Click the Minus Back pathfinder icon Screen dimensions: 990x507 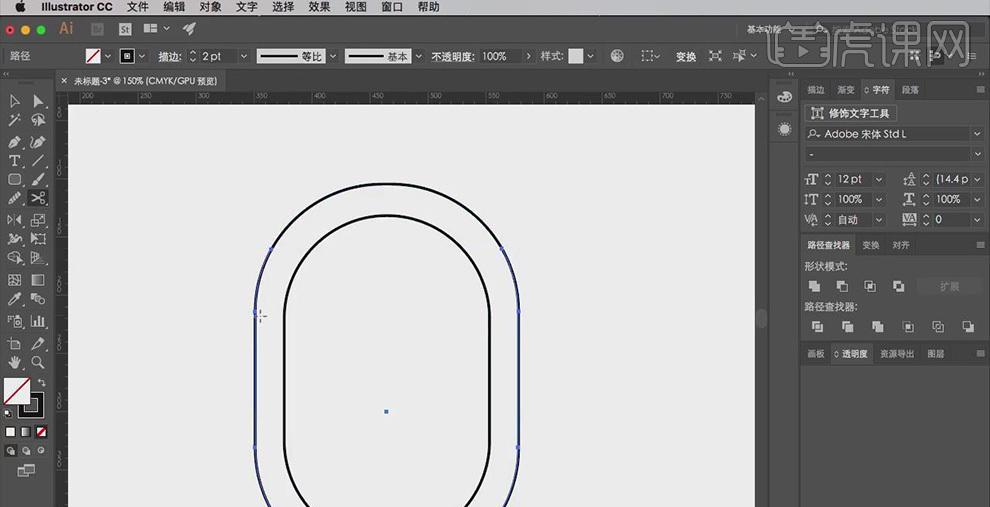(968, 326)
